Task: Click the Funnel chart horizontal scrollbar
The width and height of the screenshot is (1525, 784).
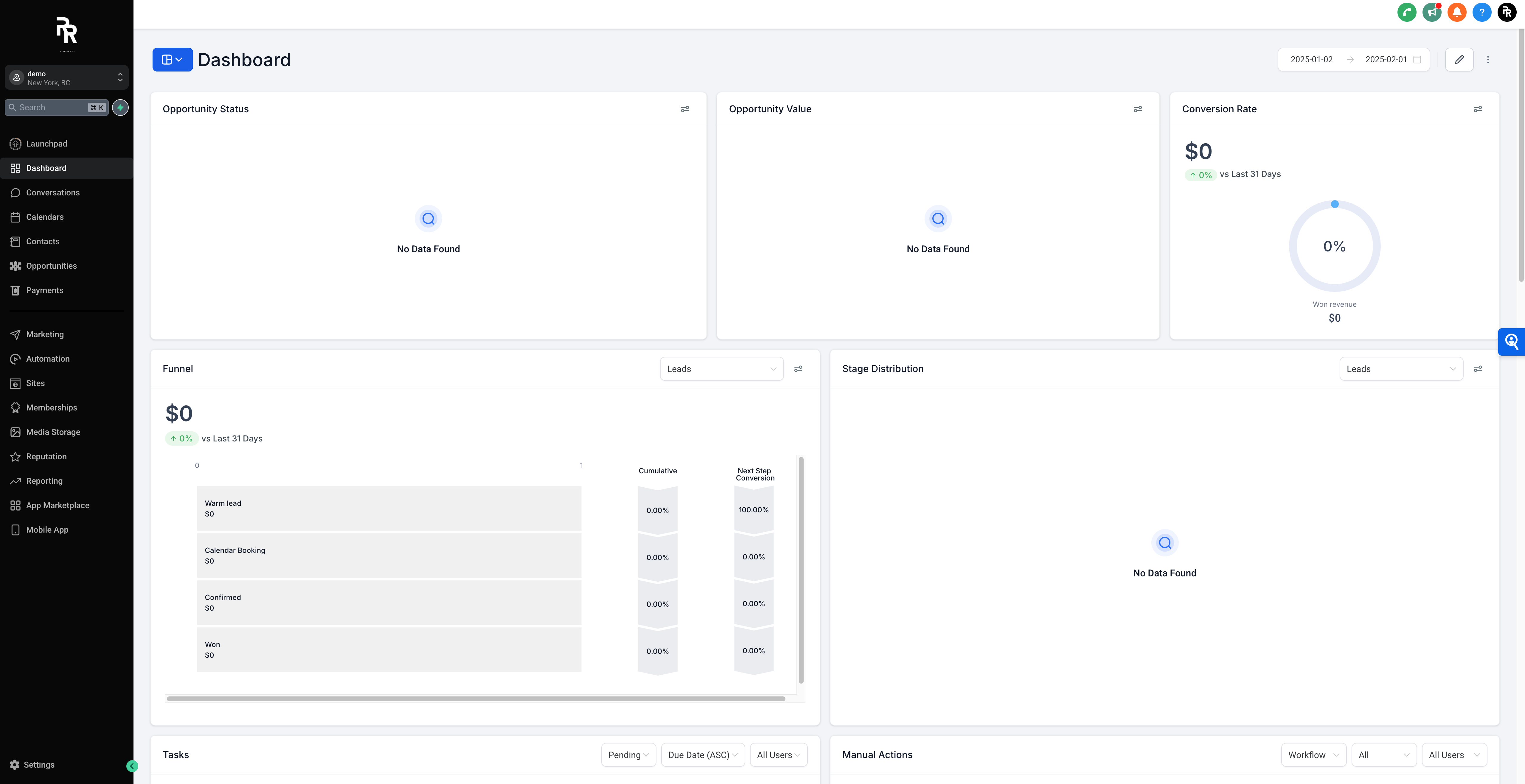Action: tap(475, 699)
